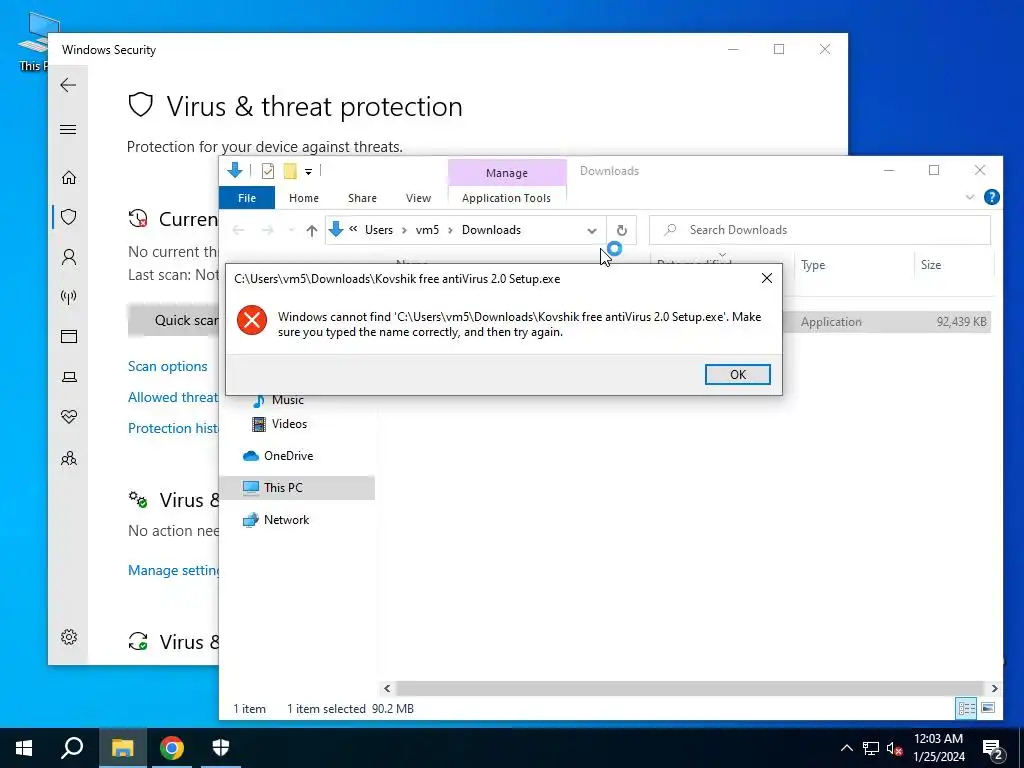Open the Home ribbon tab
The image size is (1024, 768).
304,198
